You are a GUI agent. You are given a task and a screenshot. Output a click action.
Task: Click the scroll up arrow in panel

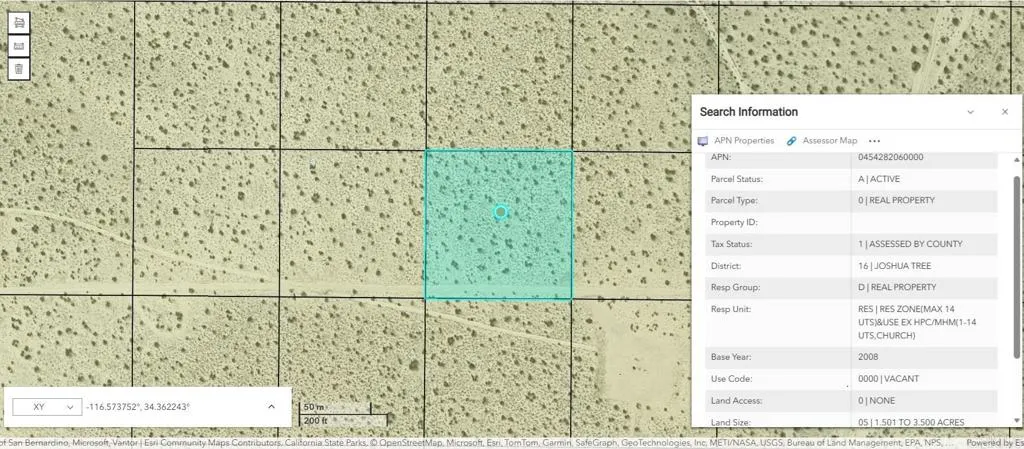[x=1018, y=160]
